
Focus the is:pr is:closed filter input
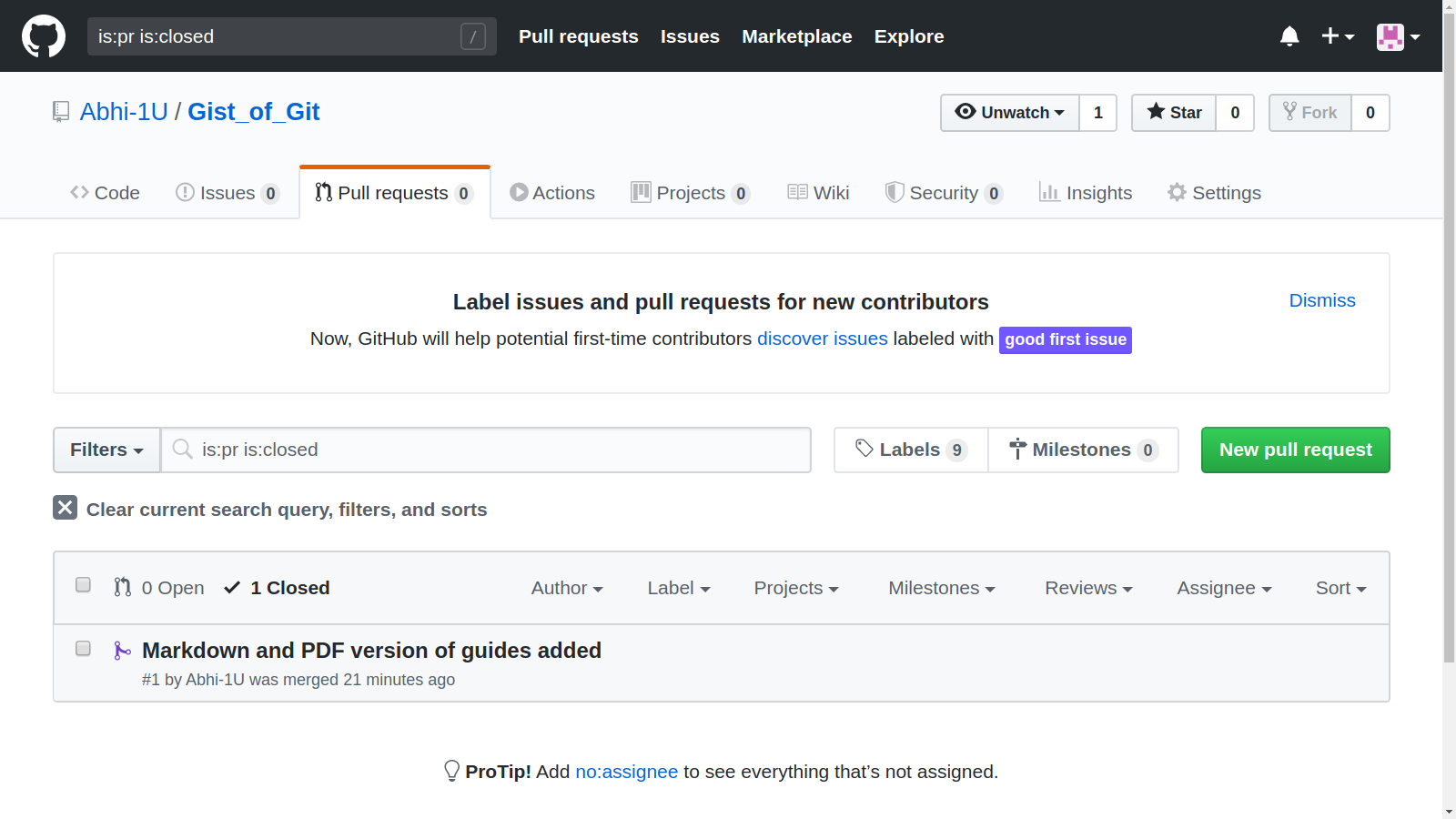click(x=486, y=450)
